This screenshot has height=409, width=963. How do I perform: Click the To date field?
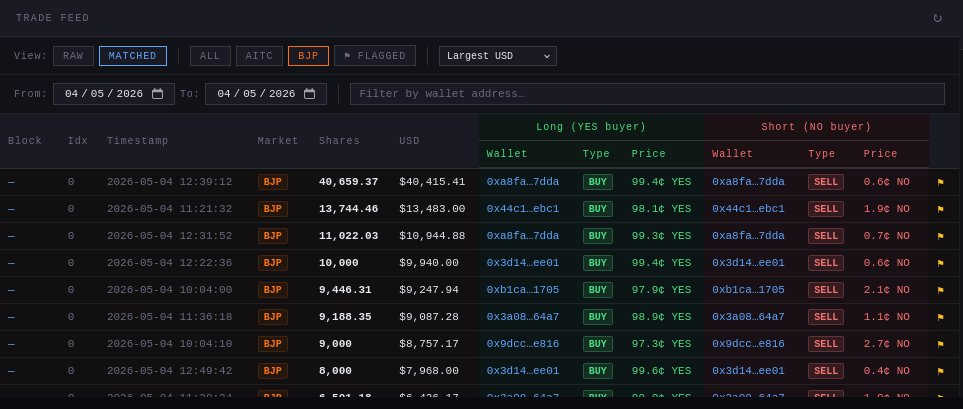266,94
